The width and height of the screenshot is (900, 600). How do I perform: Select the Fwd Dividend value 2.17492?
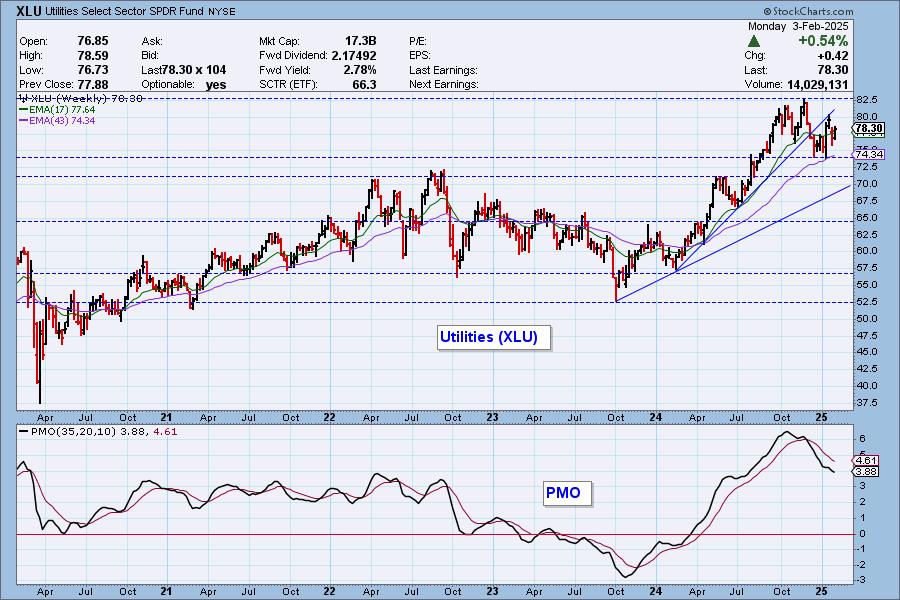click(354, 55)
